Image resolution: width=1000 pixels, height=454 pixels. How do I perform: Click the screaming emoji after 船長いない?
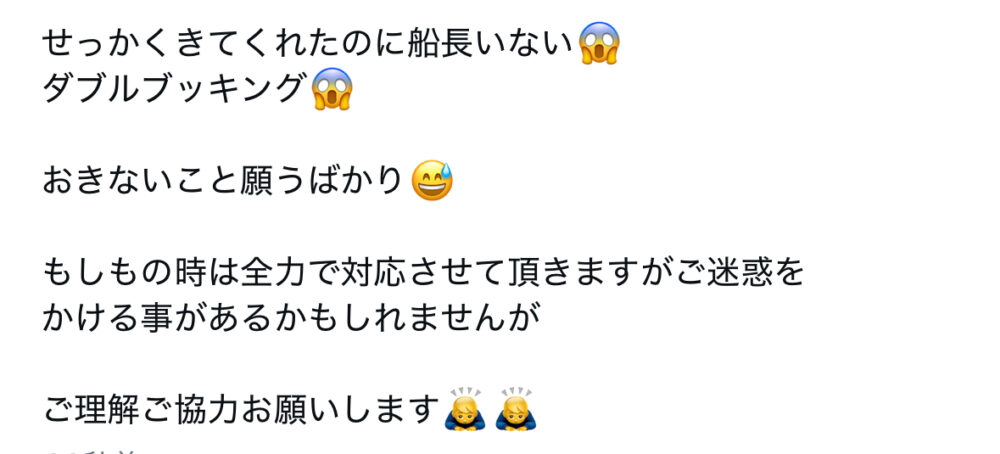point(599,43)
